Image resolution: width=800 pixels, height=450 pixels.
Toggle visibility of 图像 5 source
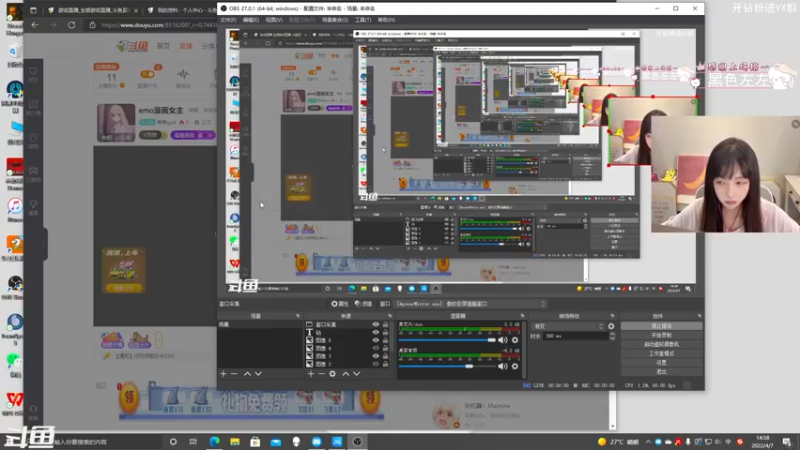pyautogui.click(x=376, y=340)
